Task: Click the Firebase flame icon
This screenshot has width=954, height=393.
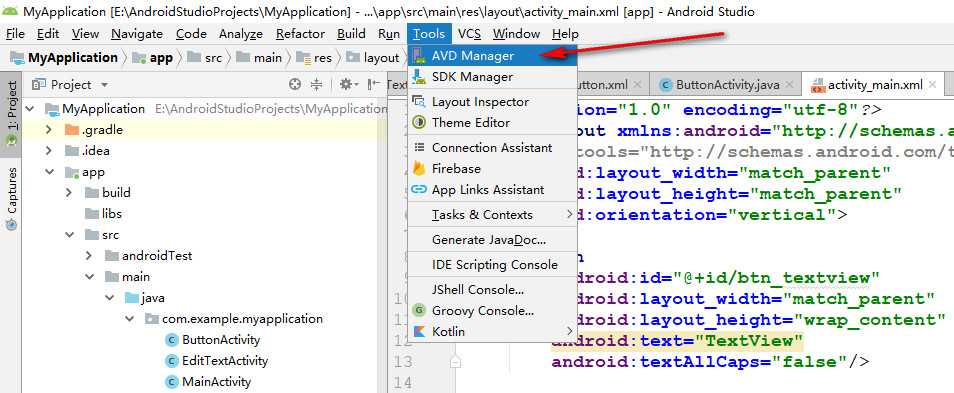Action: 419,169
